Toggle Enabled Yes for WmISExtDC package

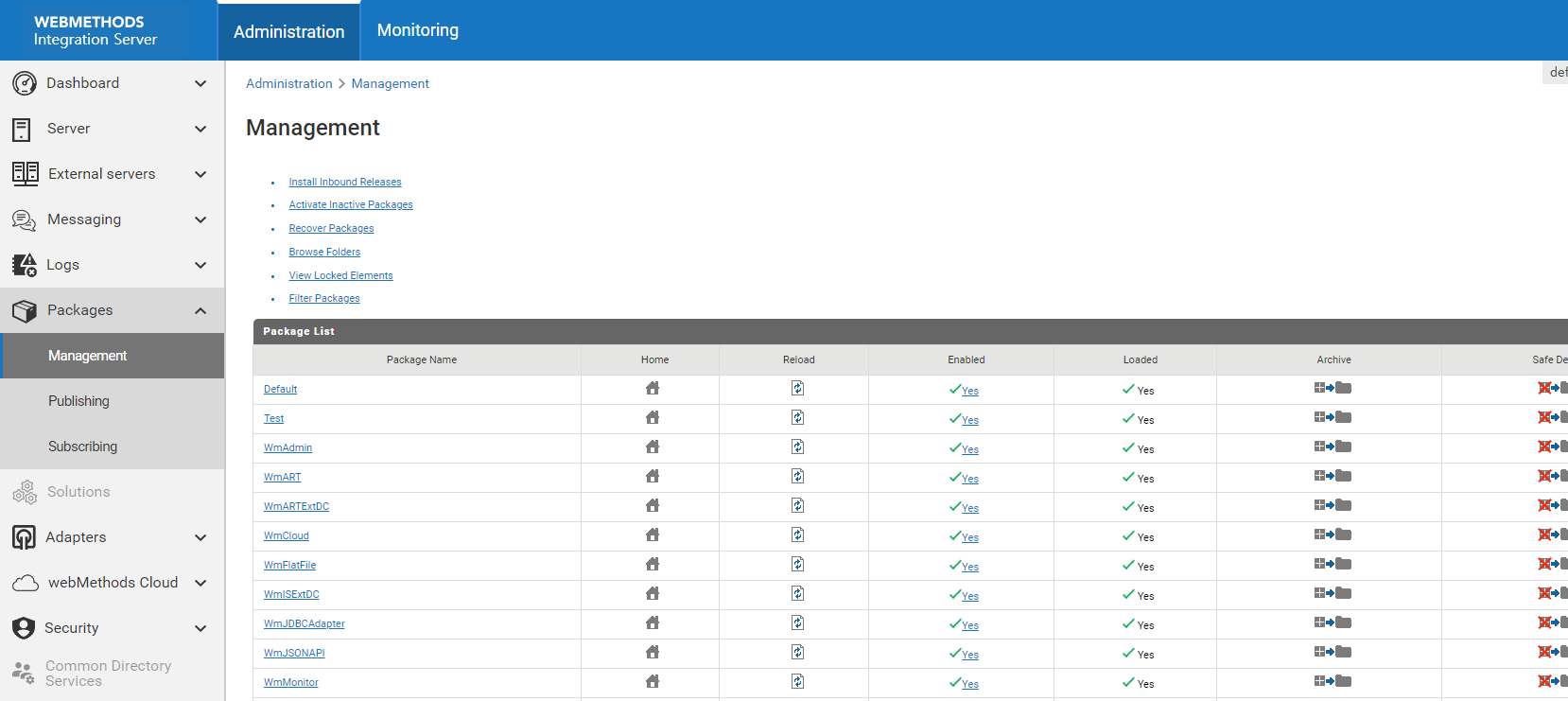point(970,596)
